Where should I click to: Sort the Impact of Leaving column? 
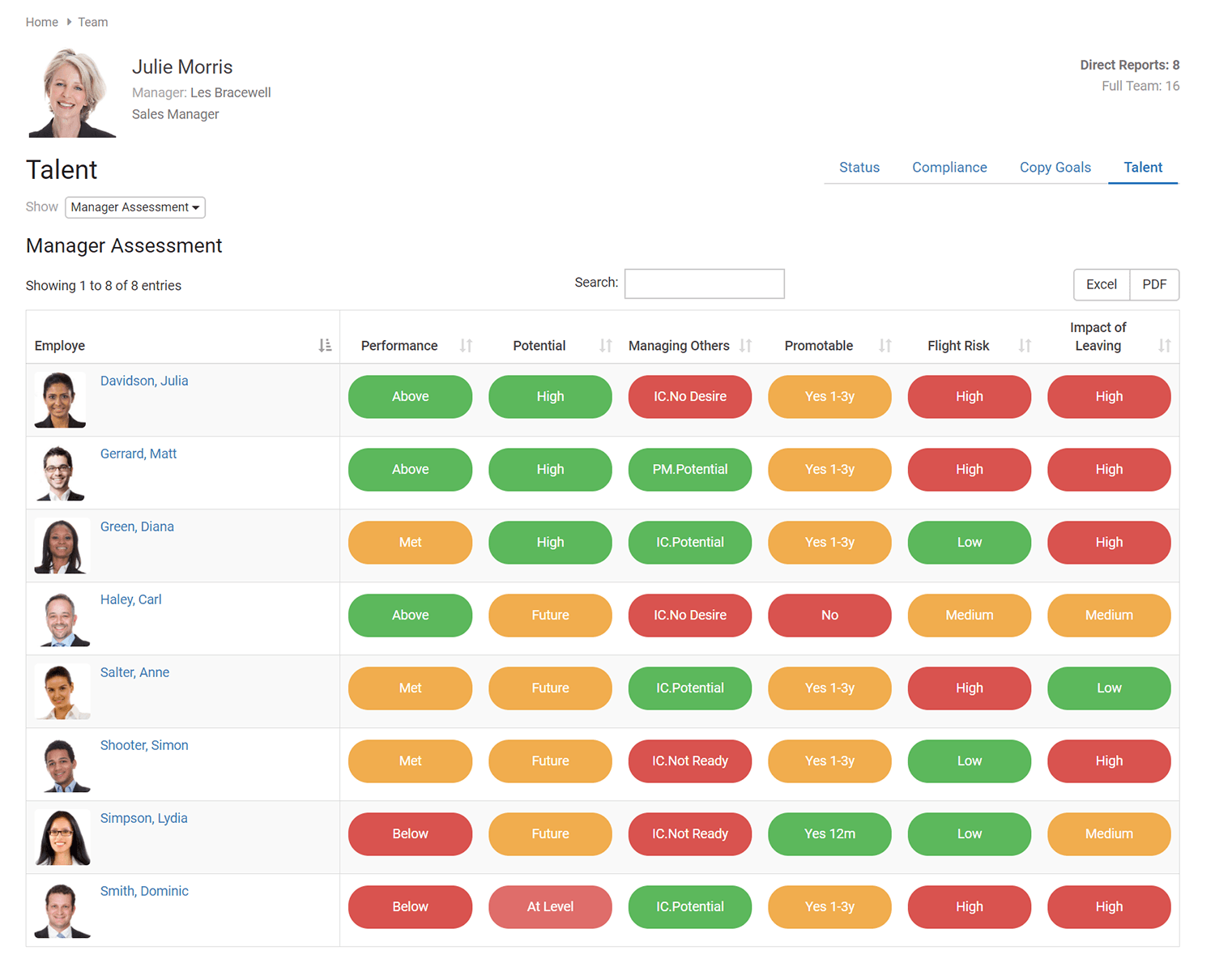pyautogui.click(x=1166, y=345)
